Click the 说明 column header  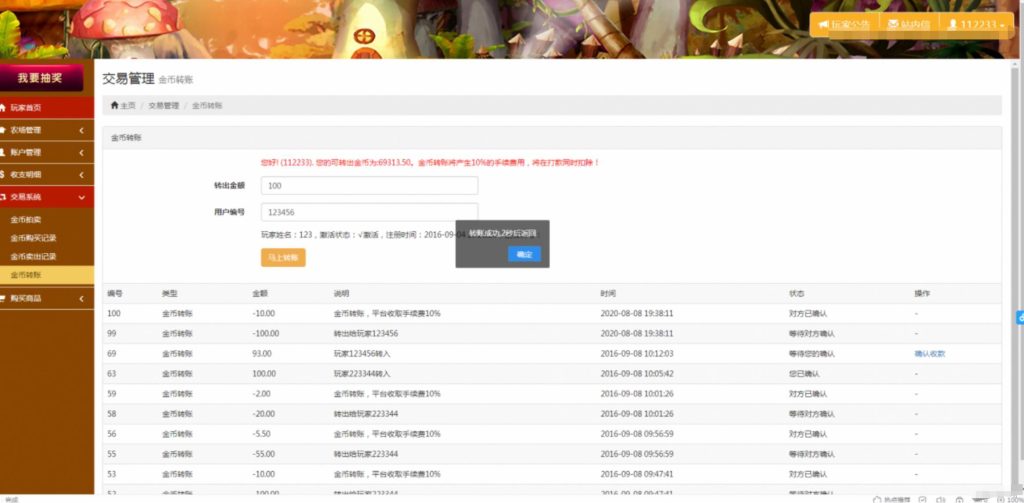tap(341, 294)
